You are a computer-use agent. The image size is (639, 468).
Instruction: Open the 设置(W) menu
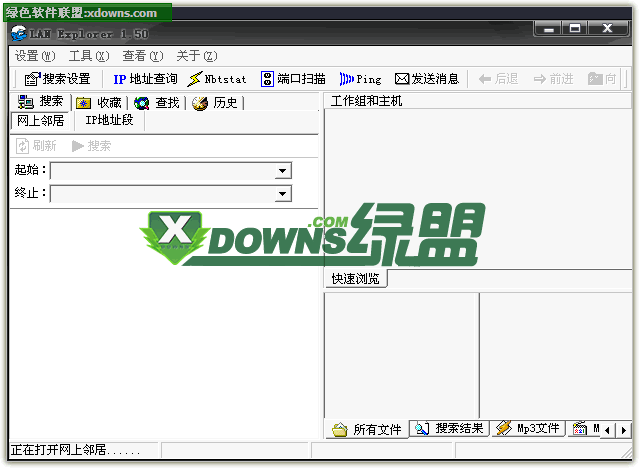pyautogui.click(x=35, y=55)
